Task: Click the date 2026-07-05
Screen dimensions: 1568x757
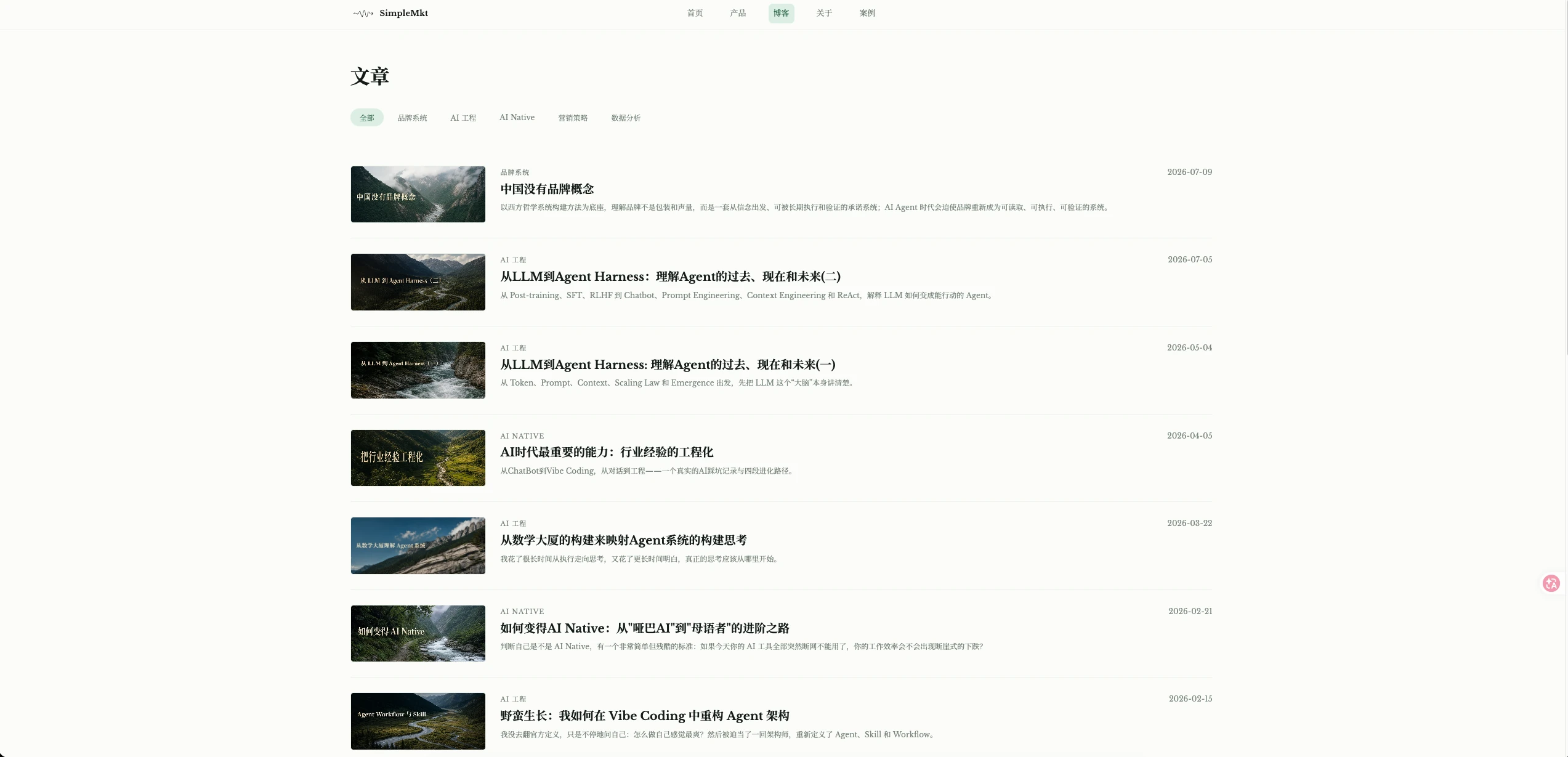Action: pyautogui.click(x=1190, y=259)
